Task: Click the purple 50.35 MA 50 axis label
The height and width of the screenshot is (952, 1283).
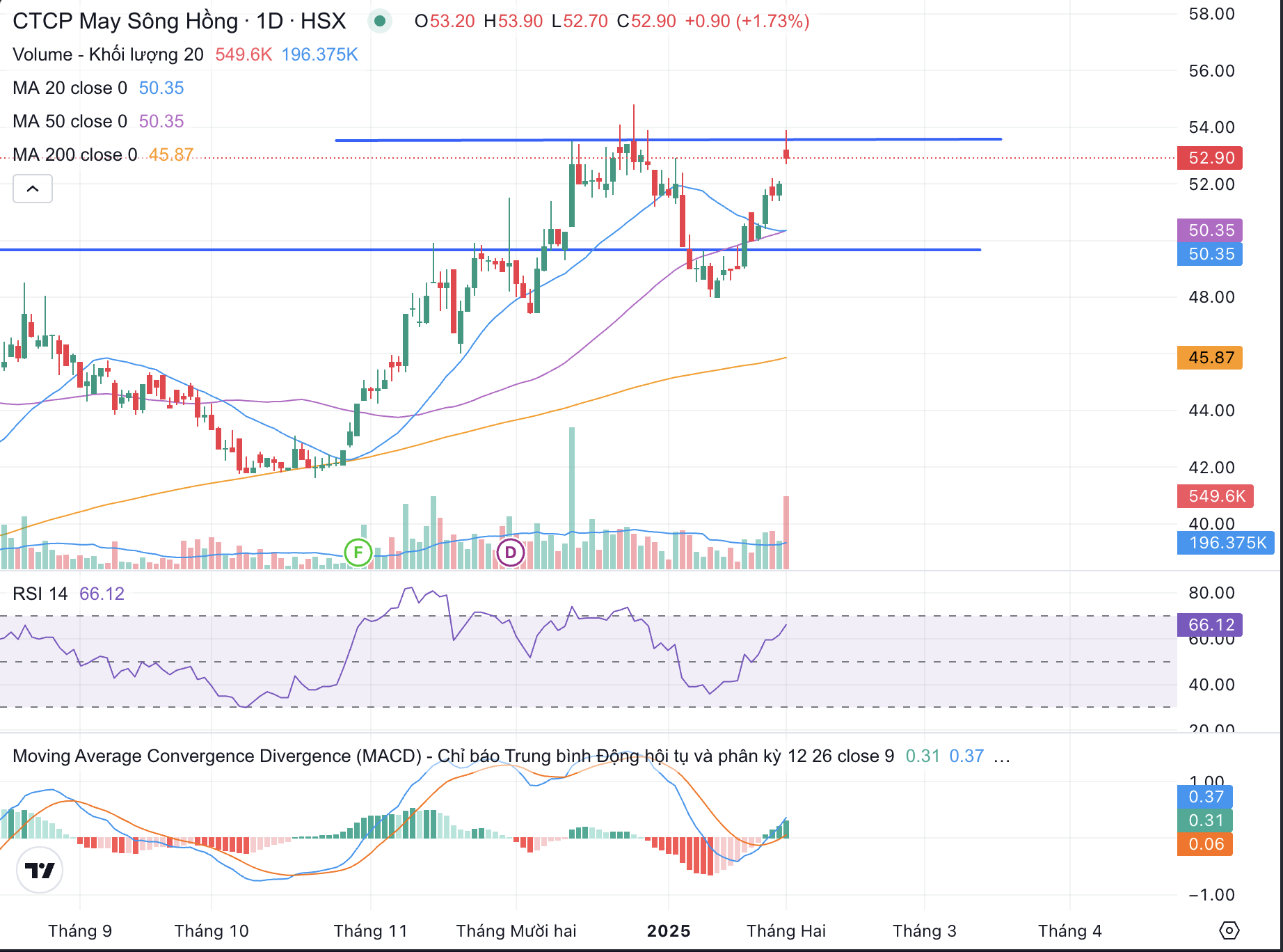Action: pyautogui.click(x=1211, y=230)
